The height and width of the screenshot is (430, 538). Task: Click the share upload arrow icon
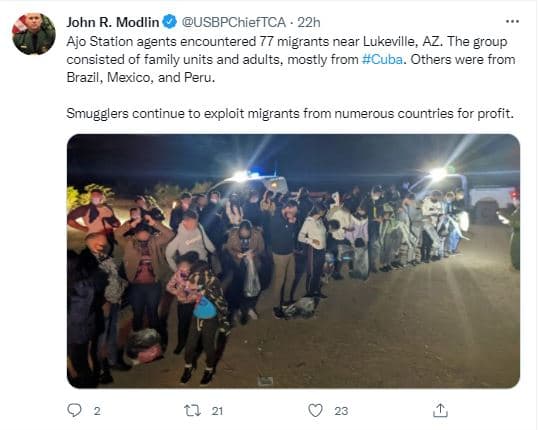440,410
